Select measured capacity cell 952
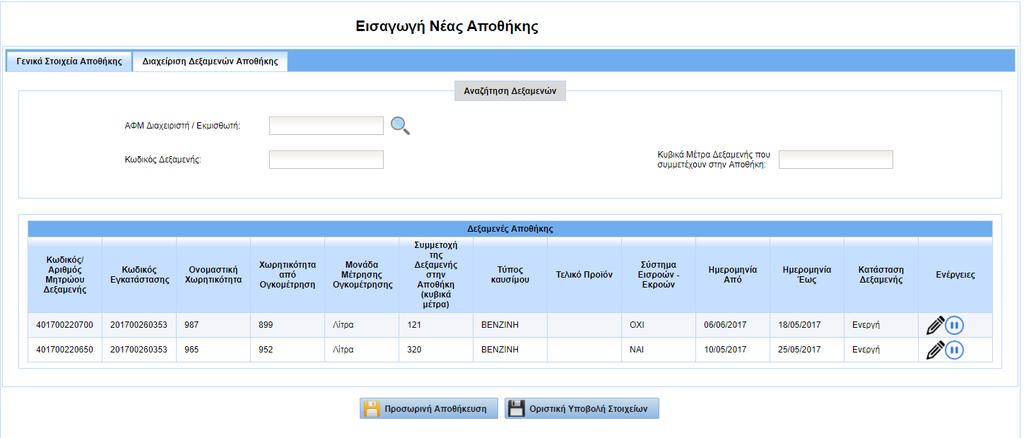The width and height of the screenshot is (1024, 438). tap(288, 350)
